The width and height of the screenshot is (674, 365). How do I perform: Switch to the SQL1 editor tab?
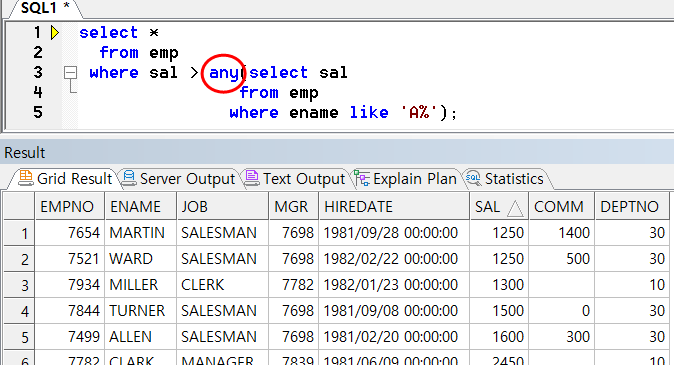[x=45, y=8]
